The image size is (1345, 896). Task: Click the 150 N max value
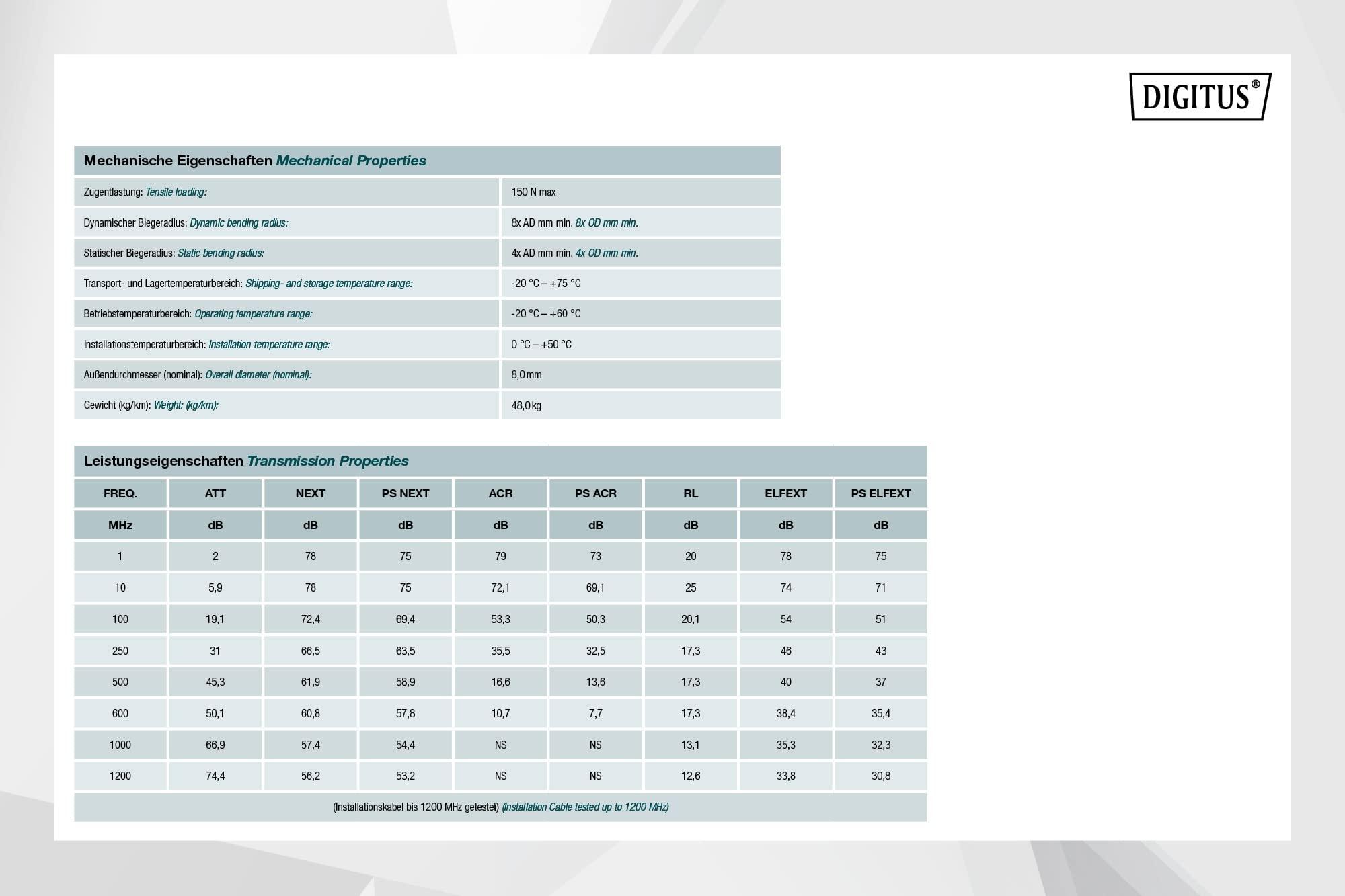(533, 192)
